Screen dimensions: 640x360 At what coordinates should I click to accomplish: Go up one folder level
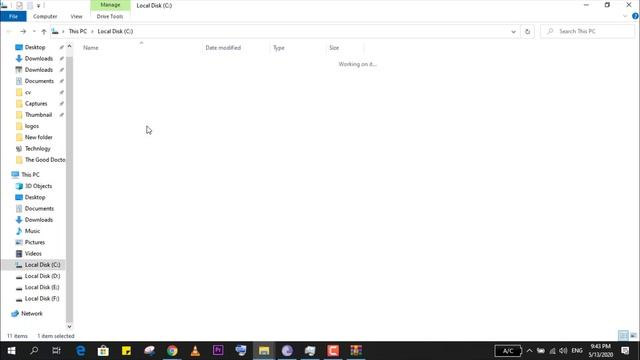44,31
